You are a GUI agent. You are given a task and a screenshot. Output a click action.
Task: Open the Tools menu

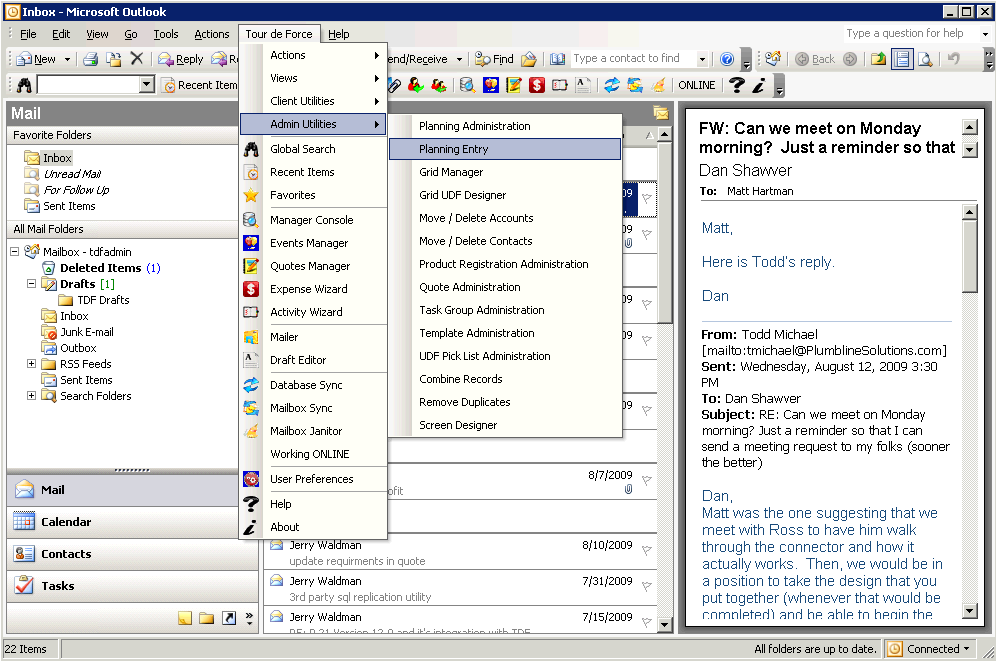pyautogui.click(x=166, y=34)
